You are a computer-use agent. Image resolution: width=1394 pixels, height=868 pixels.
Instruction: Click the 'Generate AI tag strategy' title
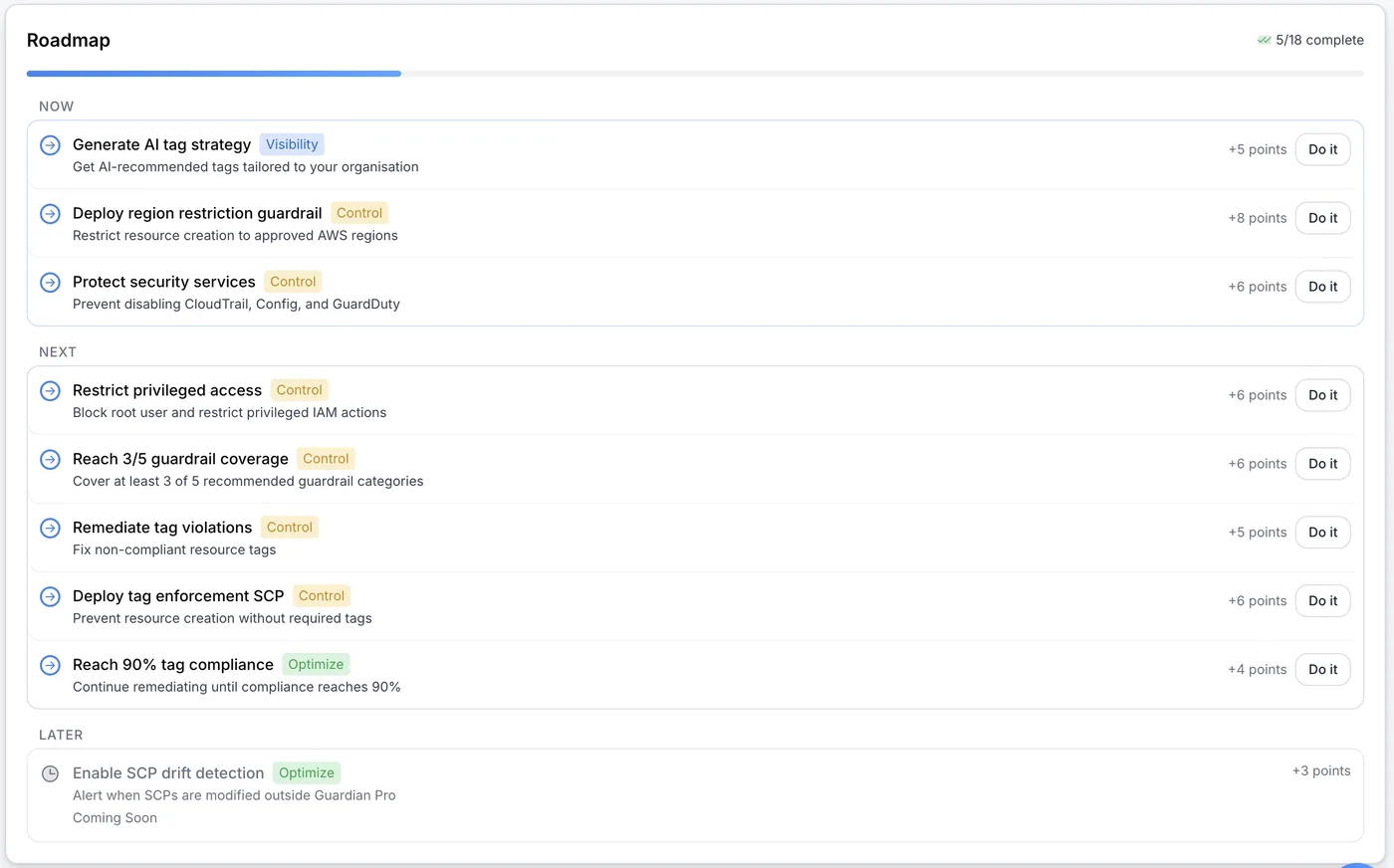pyautogui.click(x=161, y=145)
